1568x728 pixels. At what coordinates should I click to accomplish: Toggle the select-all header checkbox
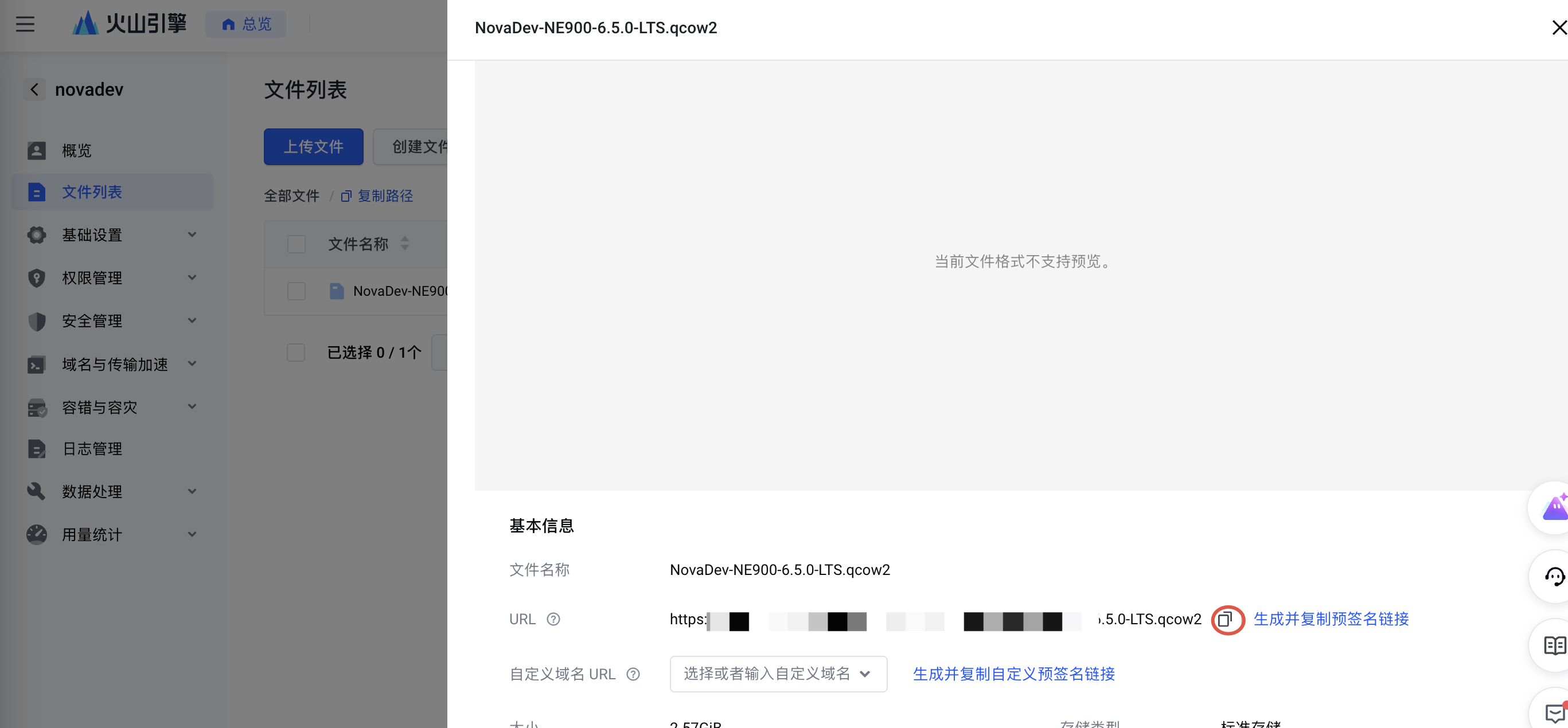pyautogui.click(x=297, y=244)
